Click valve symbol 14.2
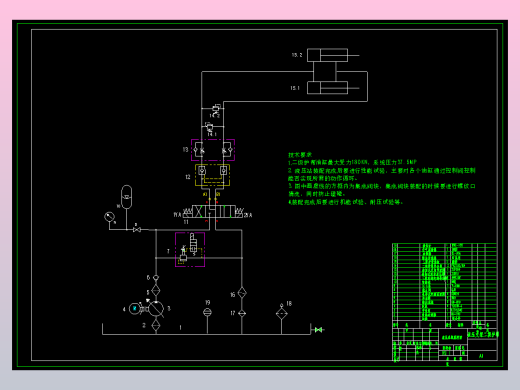This screenshot has width=520, height=390. click(216, 109)
